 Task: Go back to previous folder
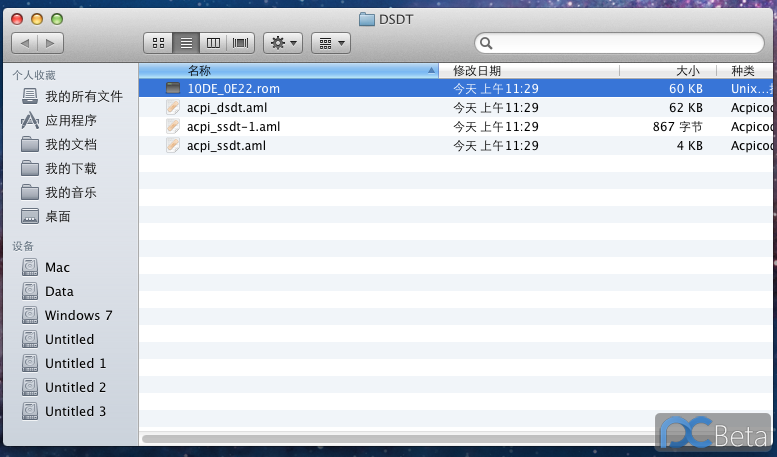coord(25,43)
